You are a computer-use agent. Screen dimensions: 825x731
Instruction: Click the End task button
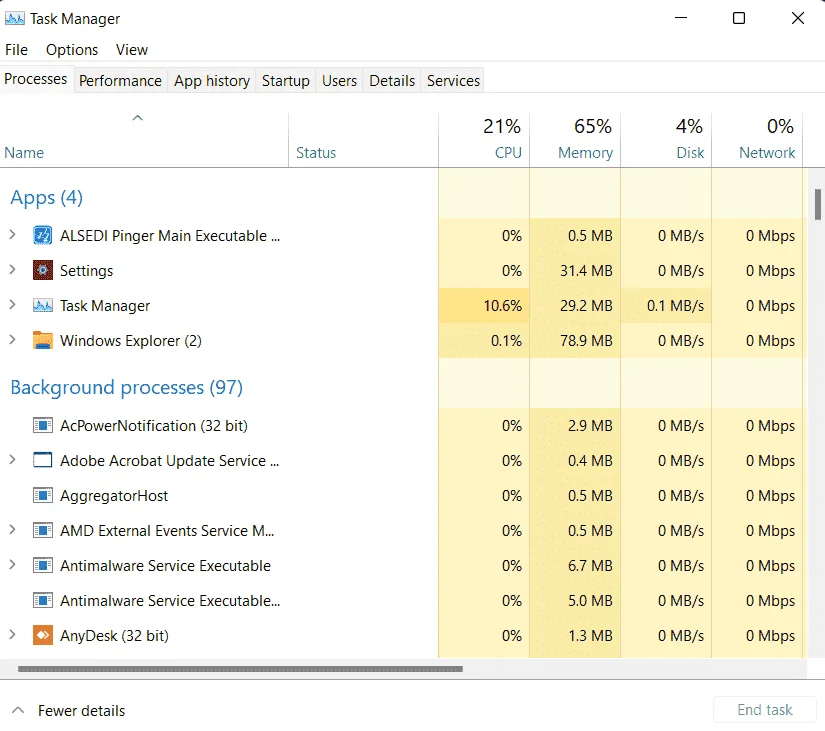pyautogui.click(x=764, y=709)
